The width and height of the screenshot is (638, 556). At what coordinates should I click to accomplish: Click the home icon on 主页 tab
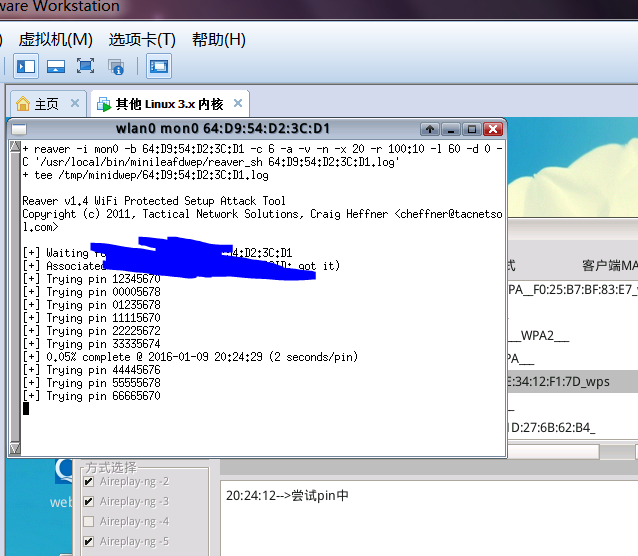pyautogui.click(x=23, y=104)
